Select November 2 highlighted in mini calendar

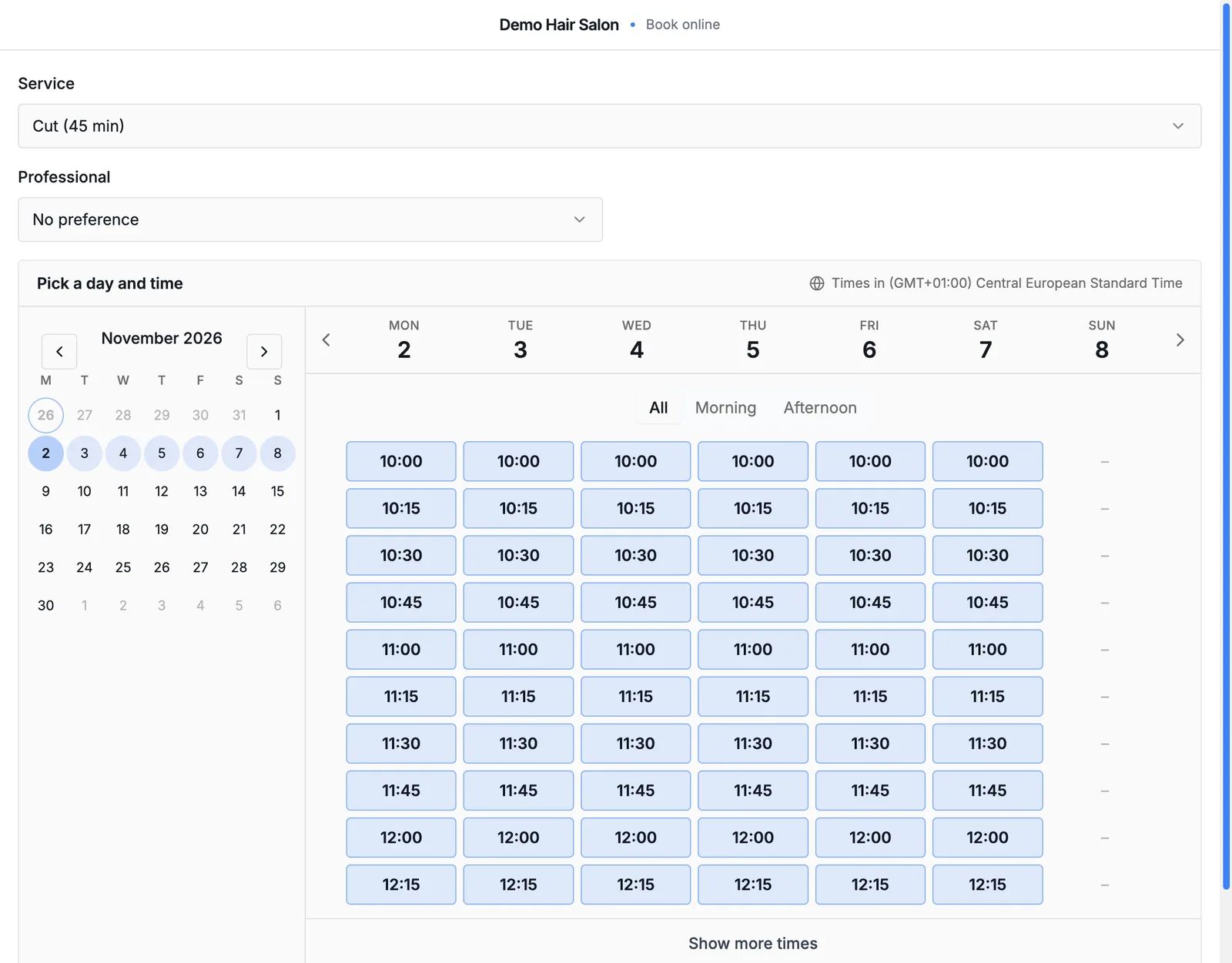point(46,453)
